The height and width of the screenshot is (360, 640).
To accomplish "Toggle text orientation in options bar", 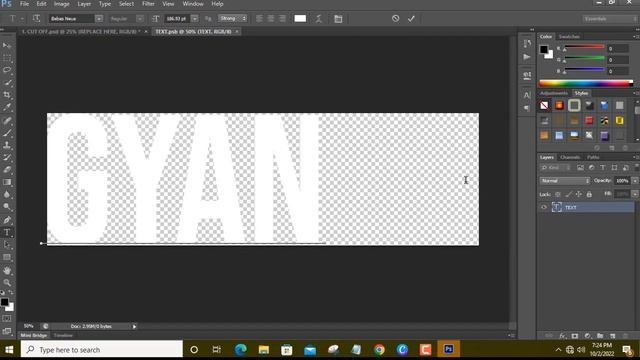I will (x=36, y=18).
